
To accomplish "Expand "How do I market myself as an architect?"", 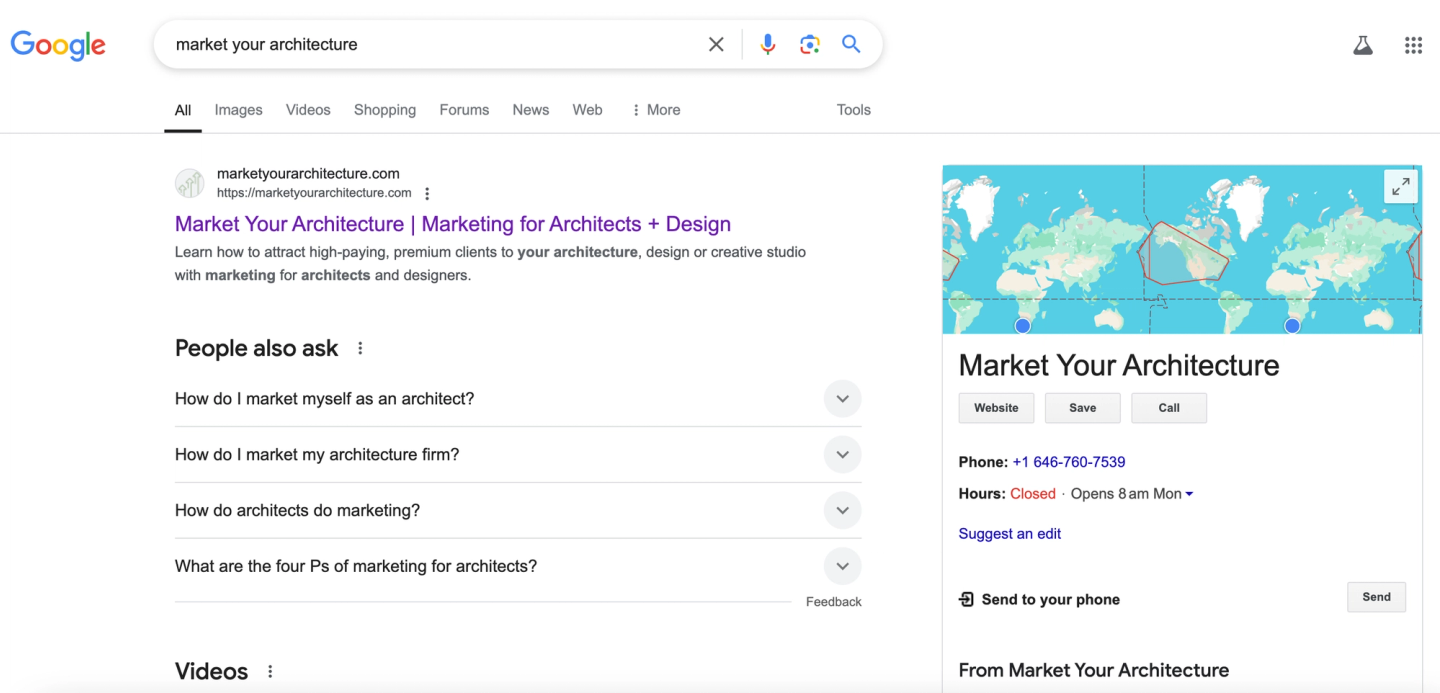I will click(518, 399).
